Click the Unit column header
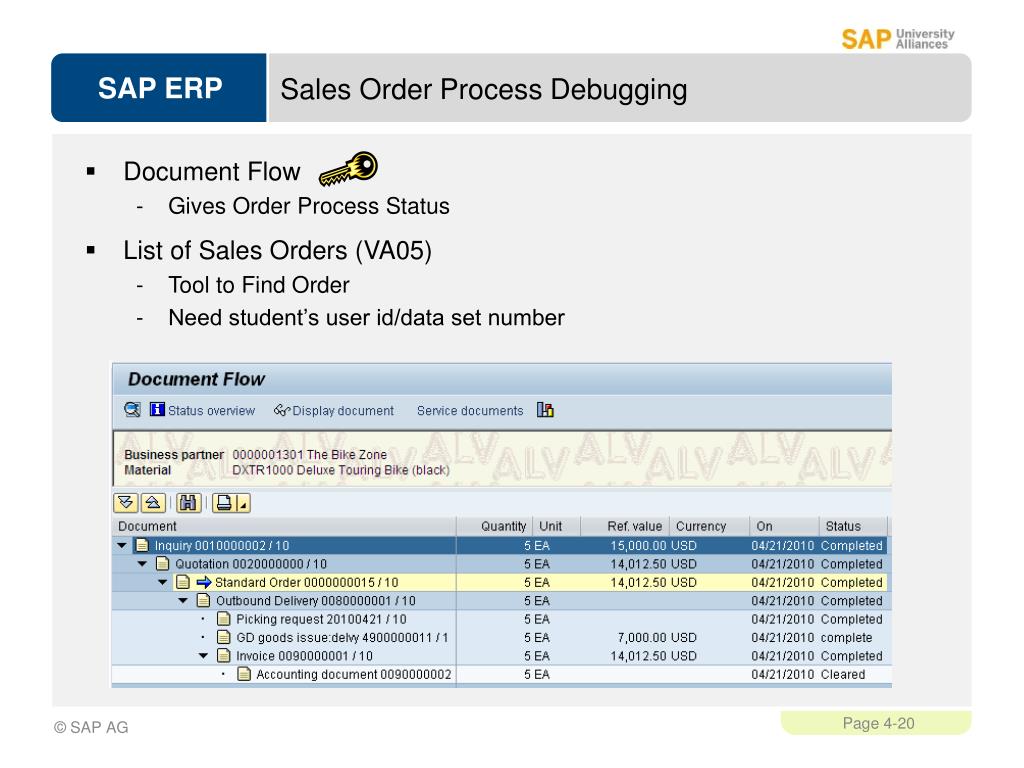Screen dimensions: 1024x768 pyautogui.click(x=556, y=526)
